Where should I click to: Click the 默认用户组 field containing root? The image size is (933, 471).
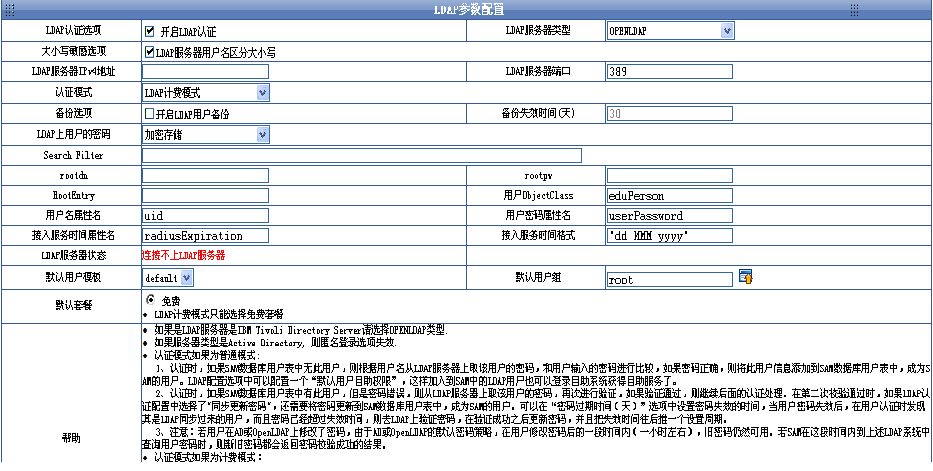[669, 280]
